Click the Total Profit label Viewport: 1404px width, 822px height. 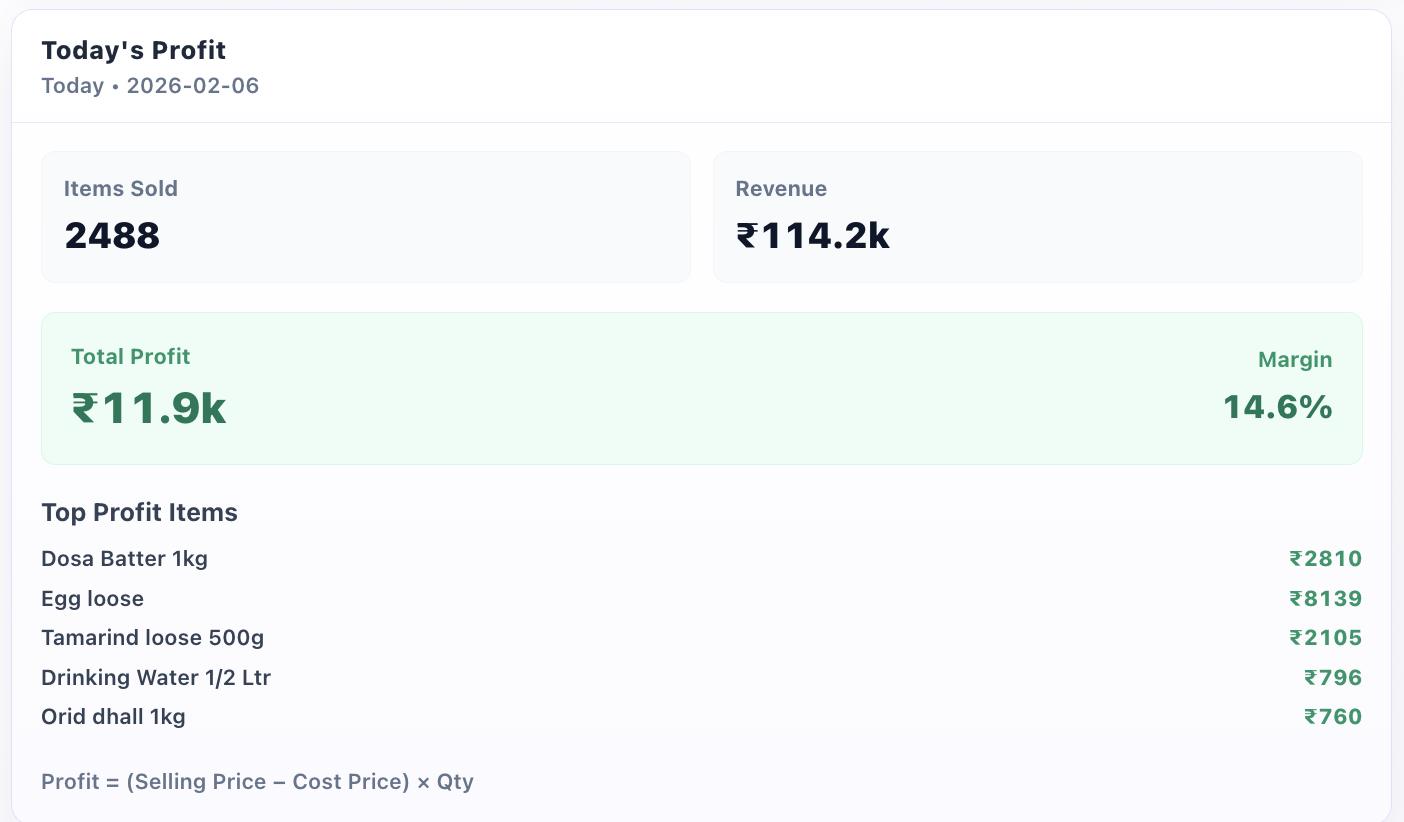coord(130,357)
